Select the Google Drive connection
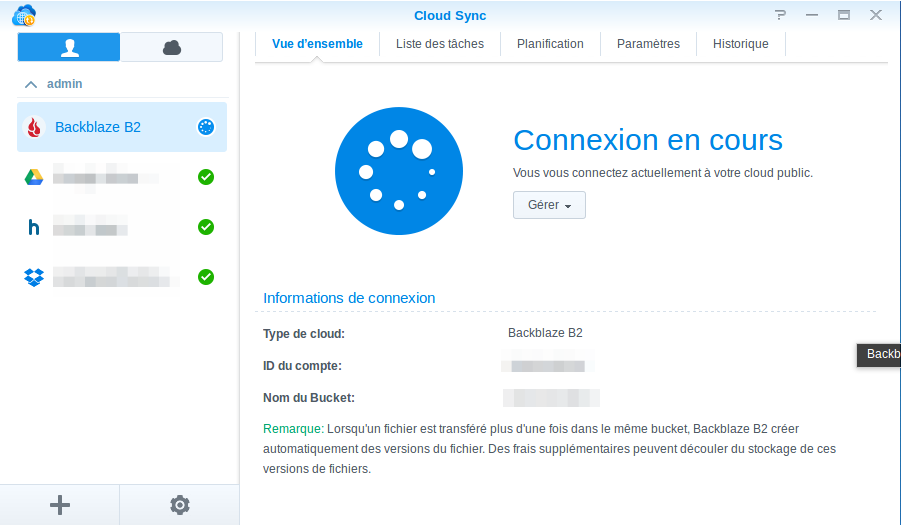901x525 pixels. (122, 177)
